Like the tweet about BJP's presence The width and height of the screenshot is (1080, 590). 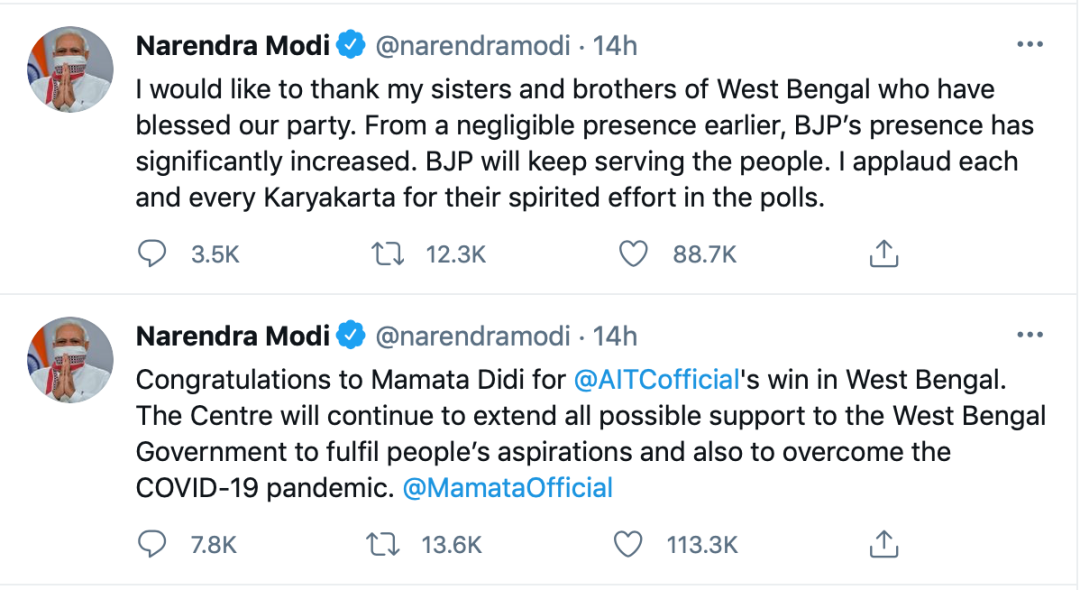pos(633,255)
